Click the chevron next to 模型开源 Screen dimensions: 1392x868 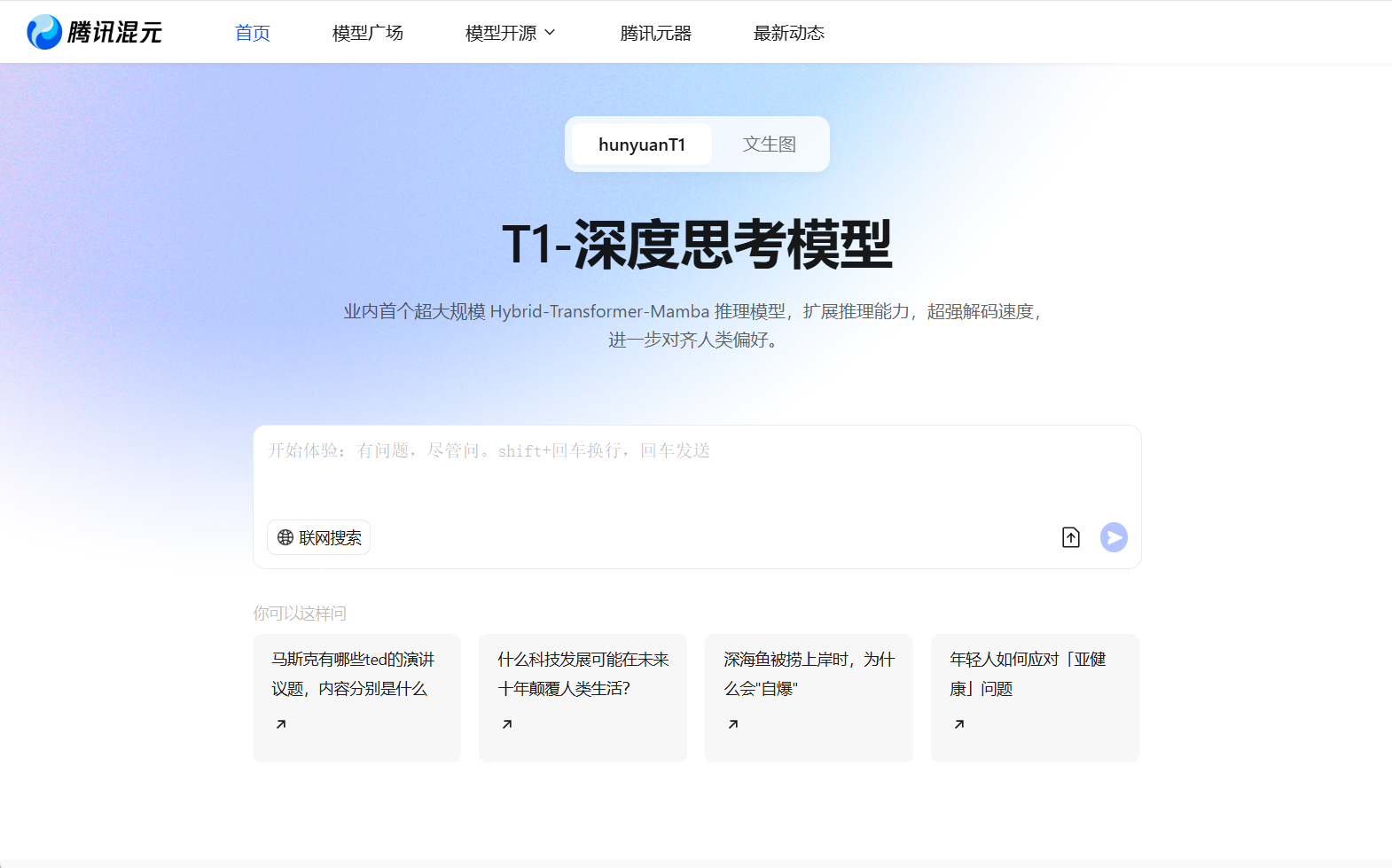(550, 33)
